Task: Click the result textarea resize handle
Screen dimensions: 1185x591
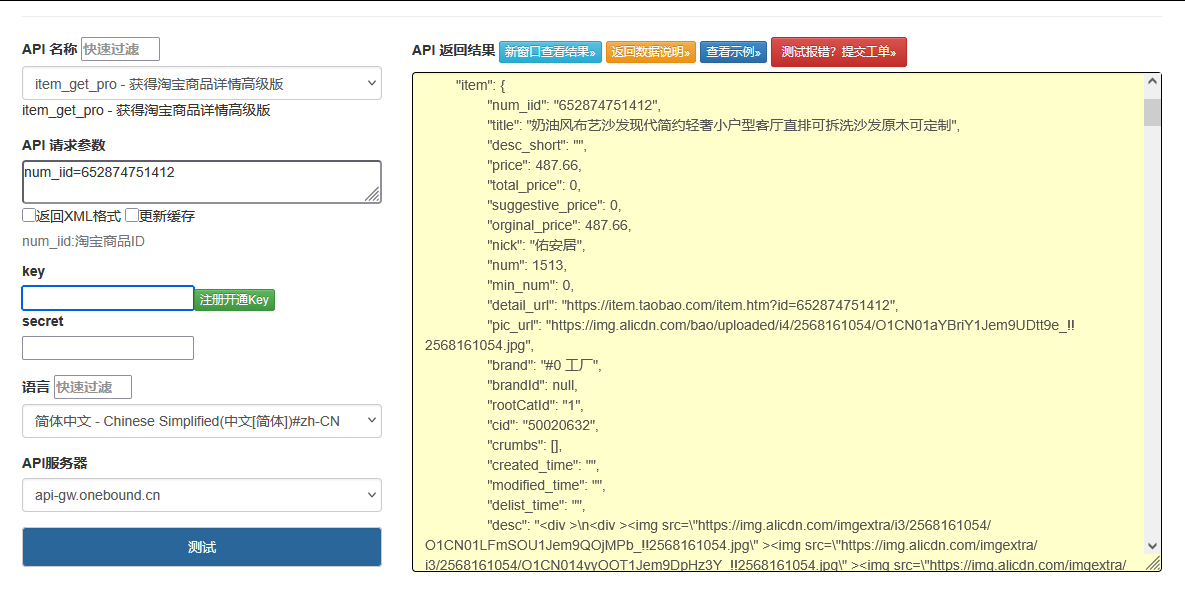Action: (x=1155, y=565)
